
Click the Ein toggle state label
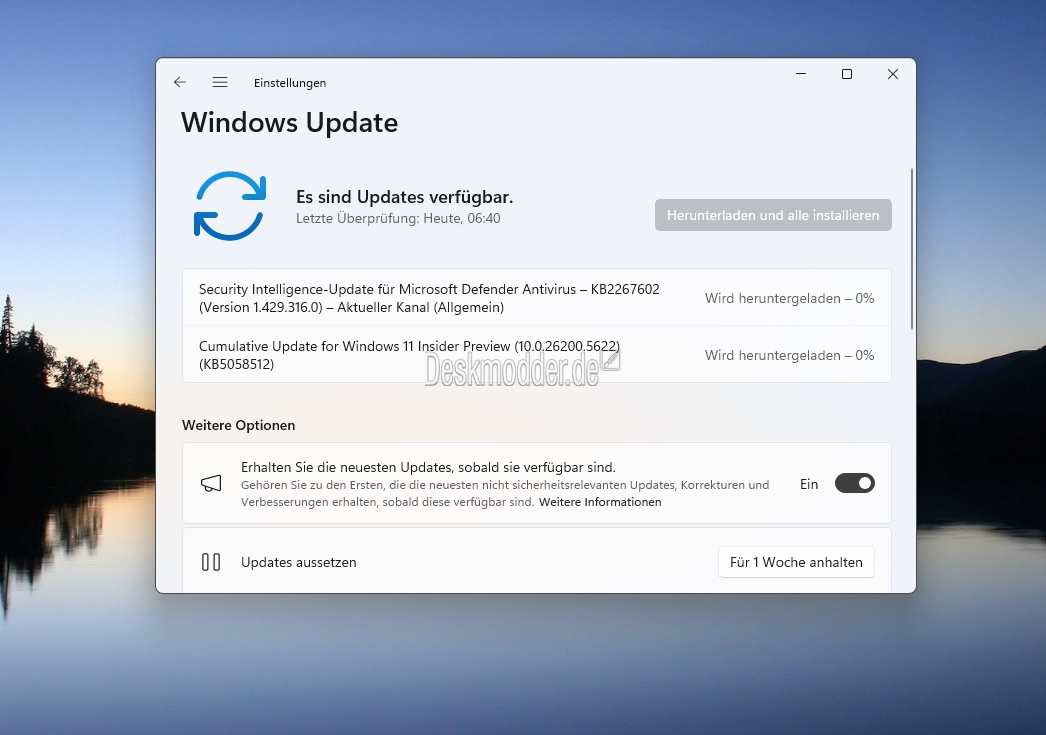[x=809, y=484]
